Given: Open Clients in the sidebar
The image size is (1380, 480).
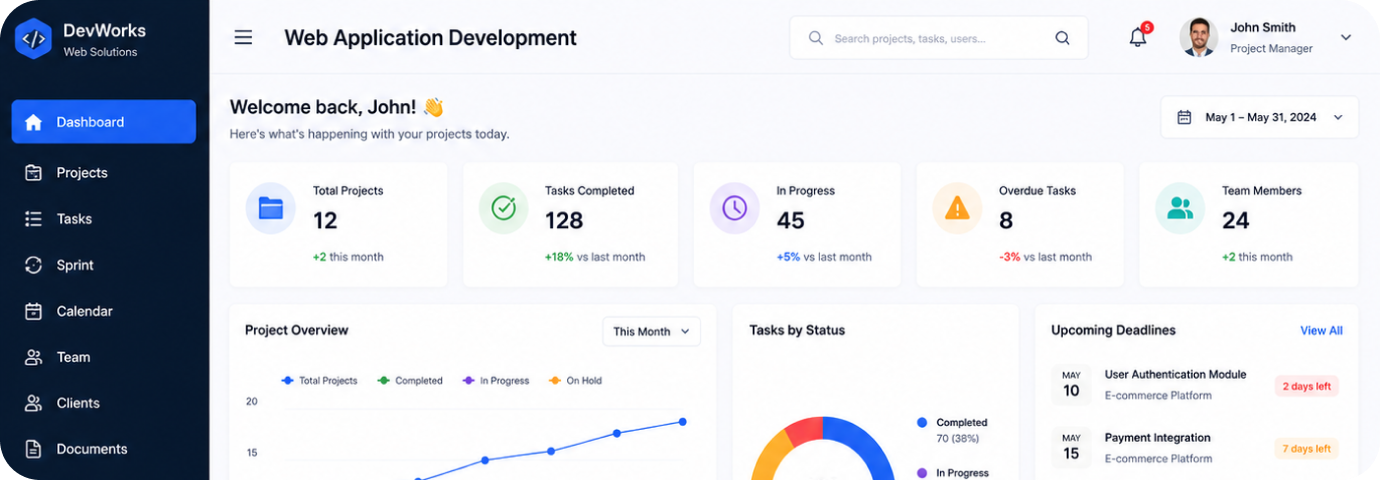Looking at the screenshot, I should pyautogui.click(x=104, y=403).
